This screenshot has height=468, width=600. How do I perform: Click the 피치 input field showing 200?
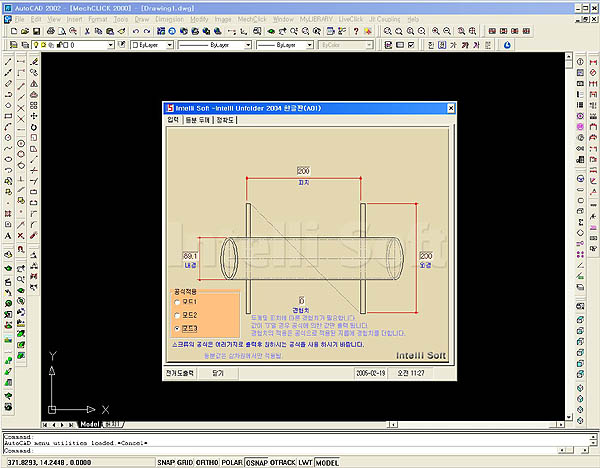click(303, 171)
